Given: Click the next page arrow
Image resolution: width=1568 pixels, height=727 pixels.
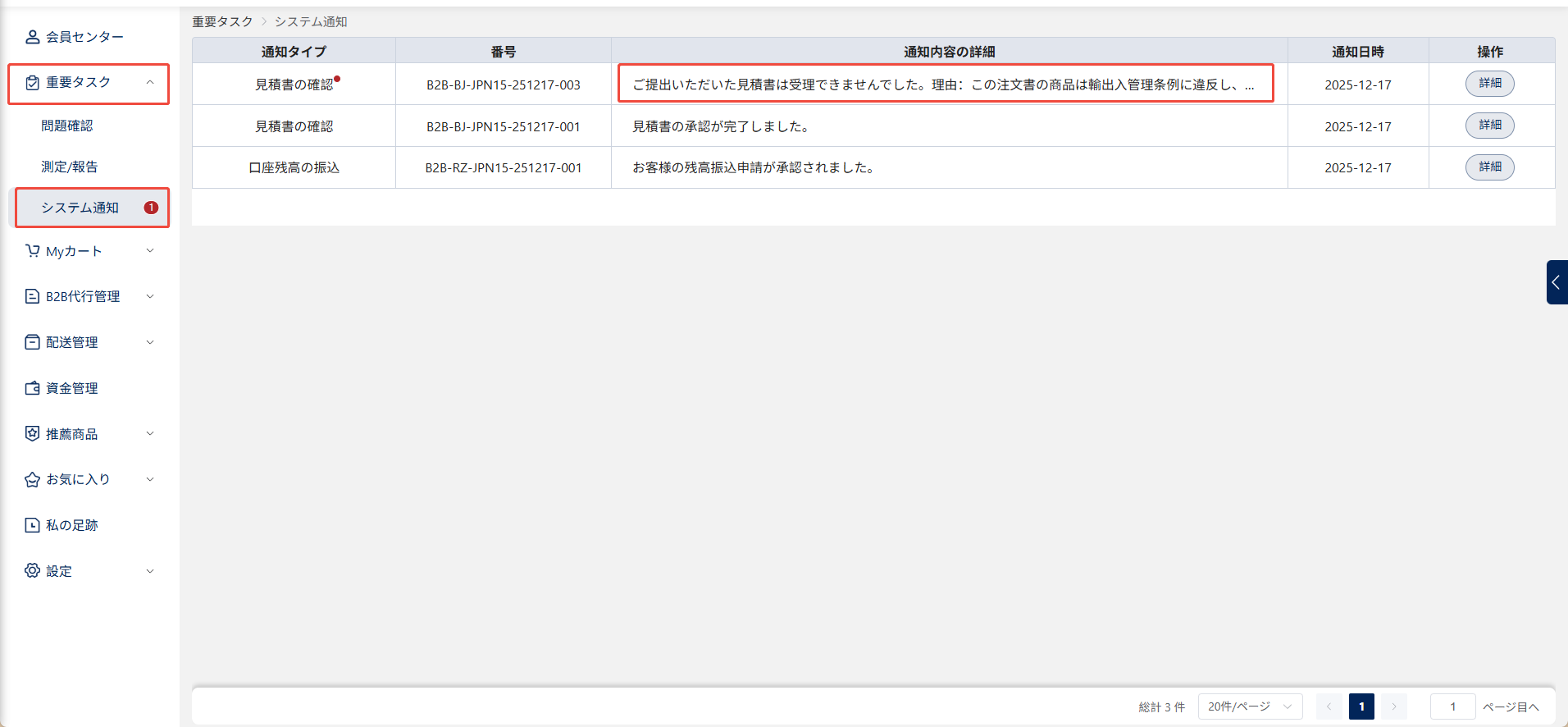Looking at the screenshot, I should click(x=1394, y=706).
